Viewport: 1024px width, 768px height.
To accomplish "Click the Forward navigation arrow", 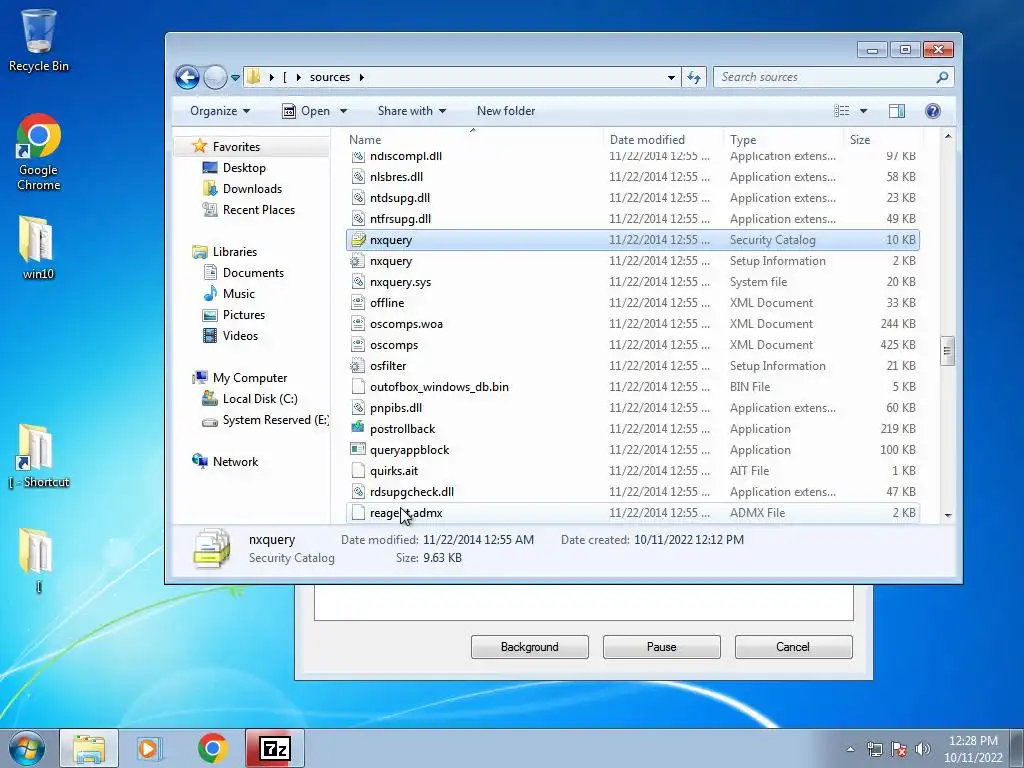I will click(215, 78).
